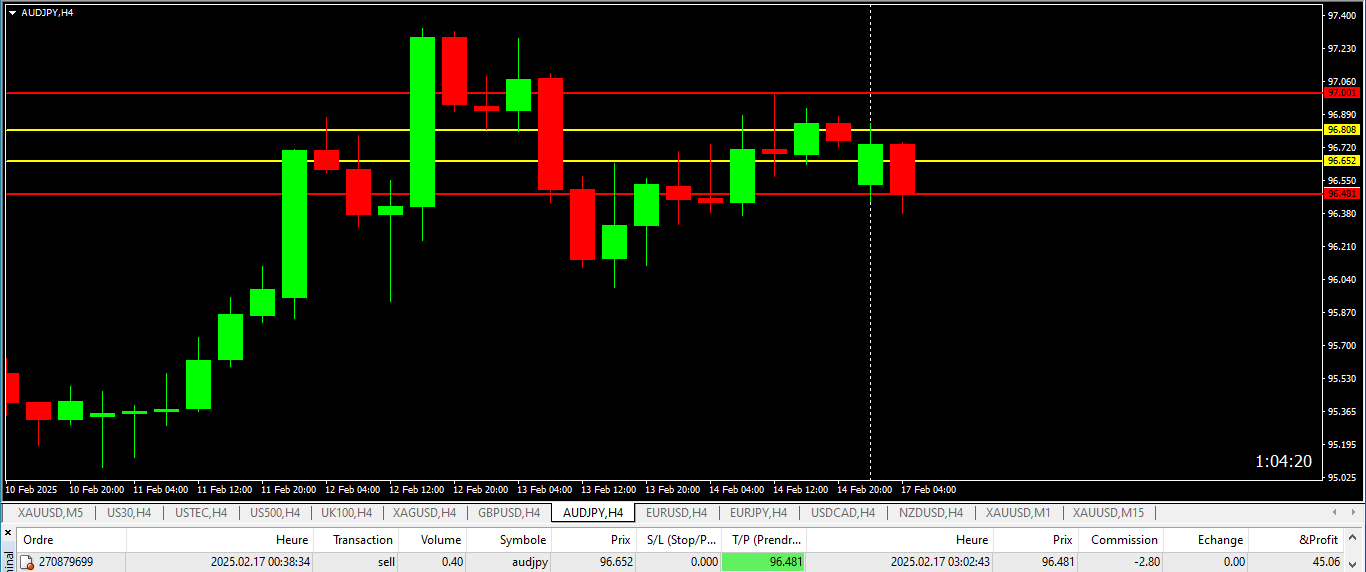Open the NZDUSD,H4 chart tab
Image resolution: width=1366 pixels, height=572 pixels.
931,513
